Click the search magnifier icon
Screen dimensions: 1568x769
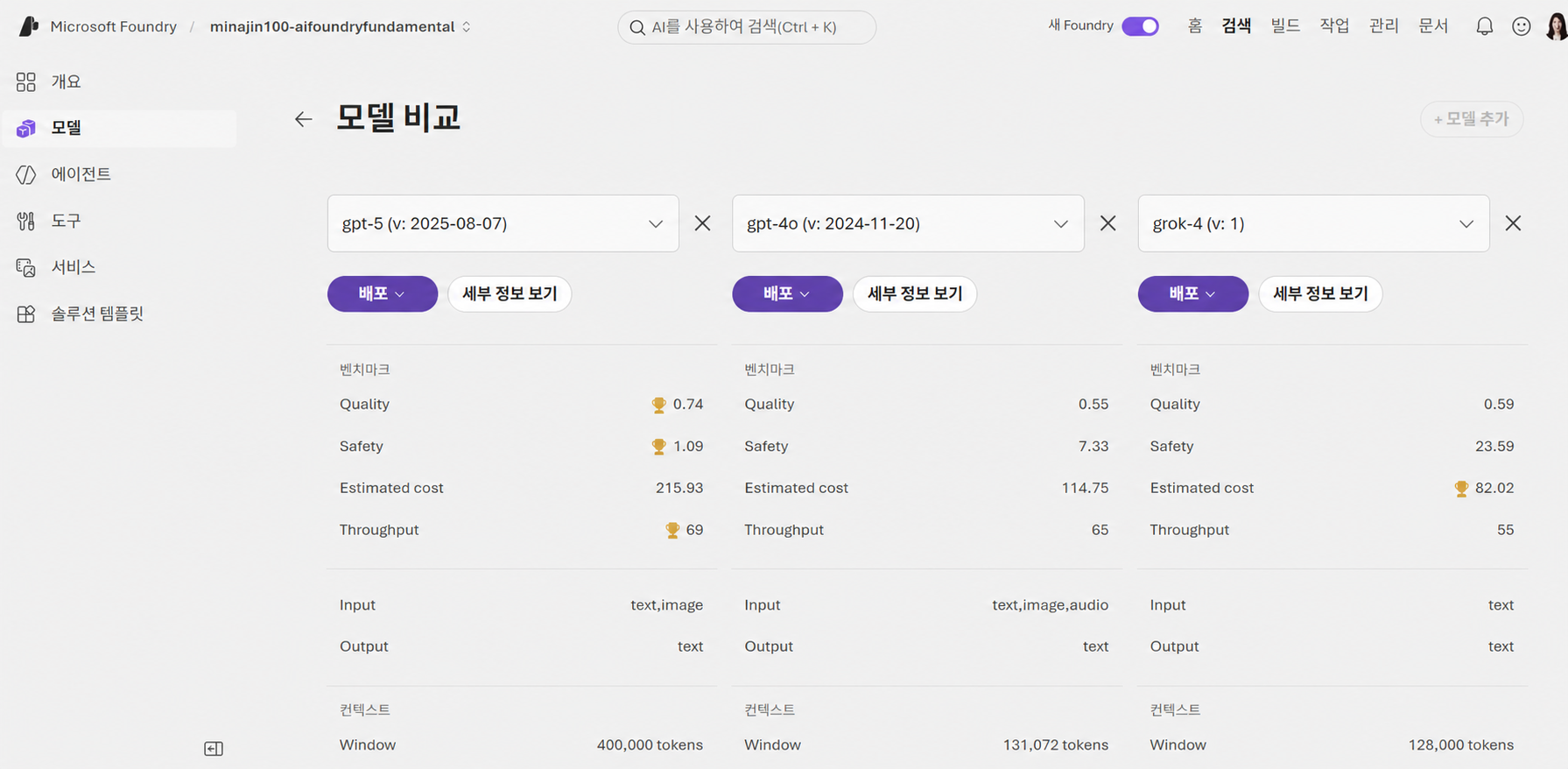click(x=637, y=28)
